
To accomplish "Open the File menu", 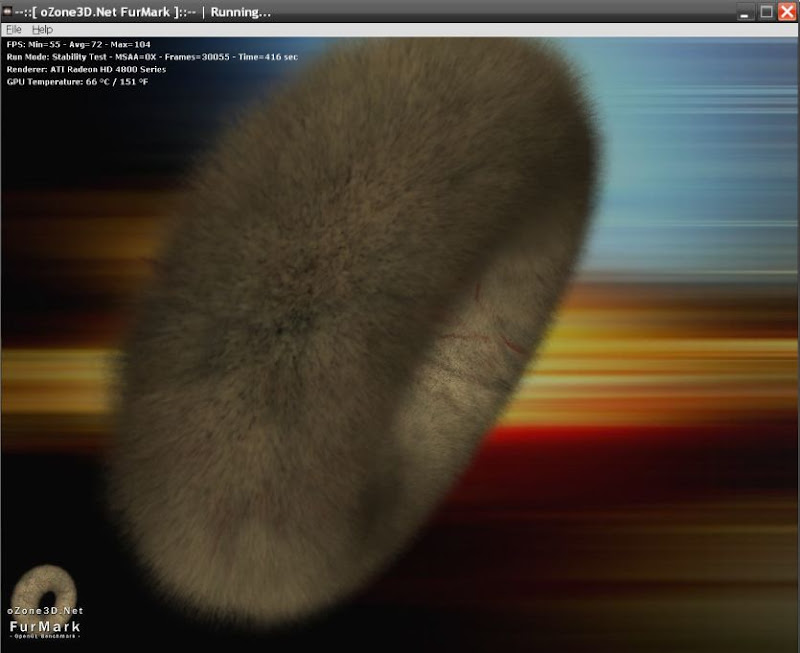I will (14, 30).
